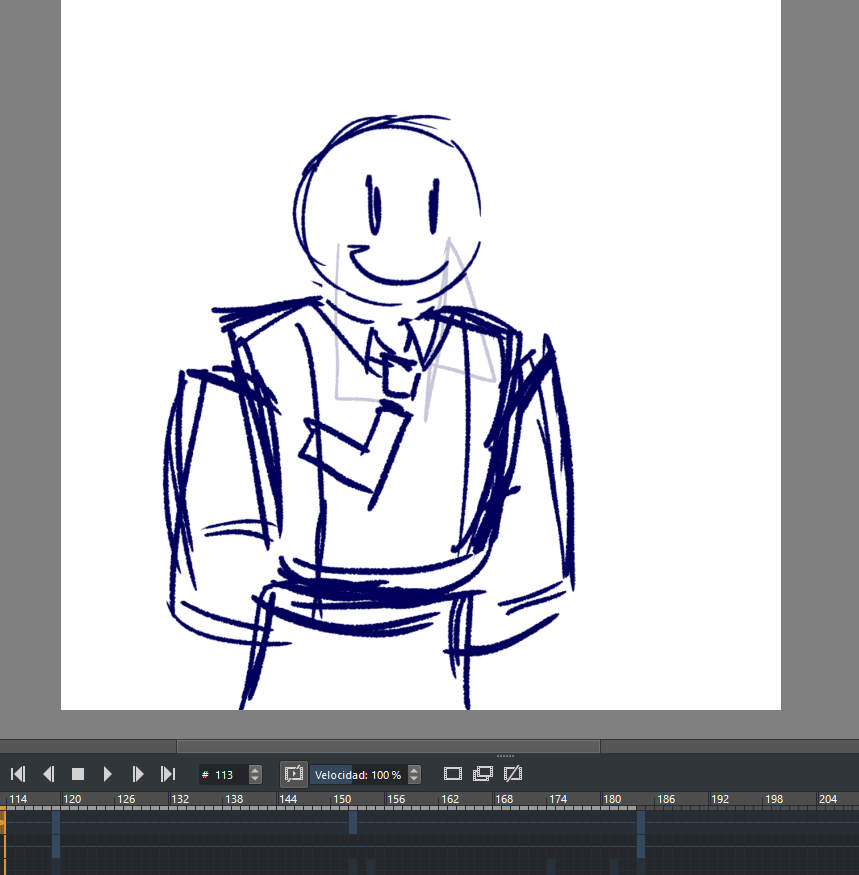
Task: Click frame 144 on the timeline ruler
Action: [288, 799]
